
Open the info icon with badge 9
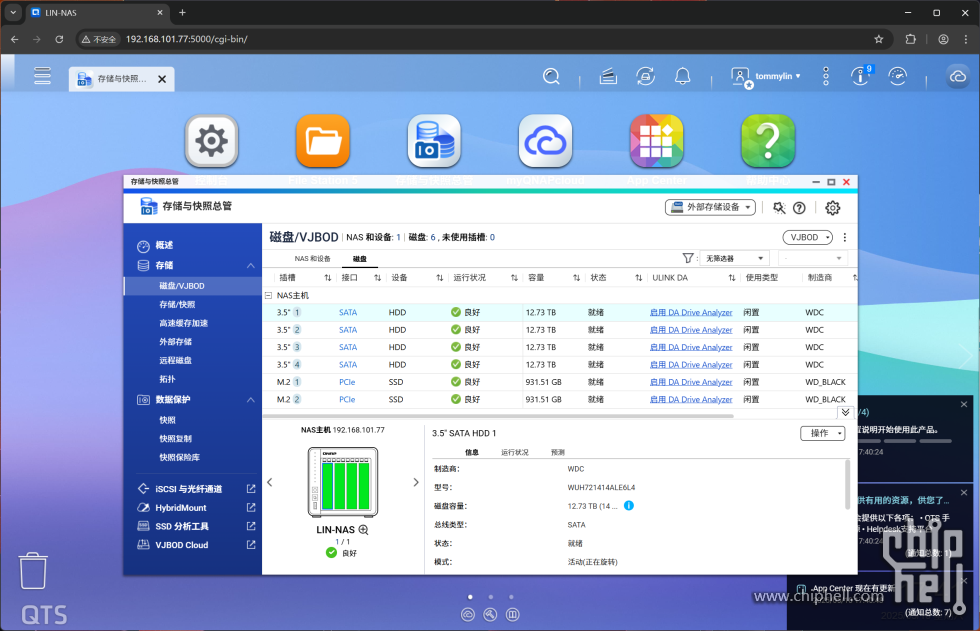[x=861, y=76]
